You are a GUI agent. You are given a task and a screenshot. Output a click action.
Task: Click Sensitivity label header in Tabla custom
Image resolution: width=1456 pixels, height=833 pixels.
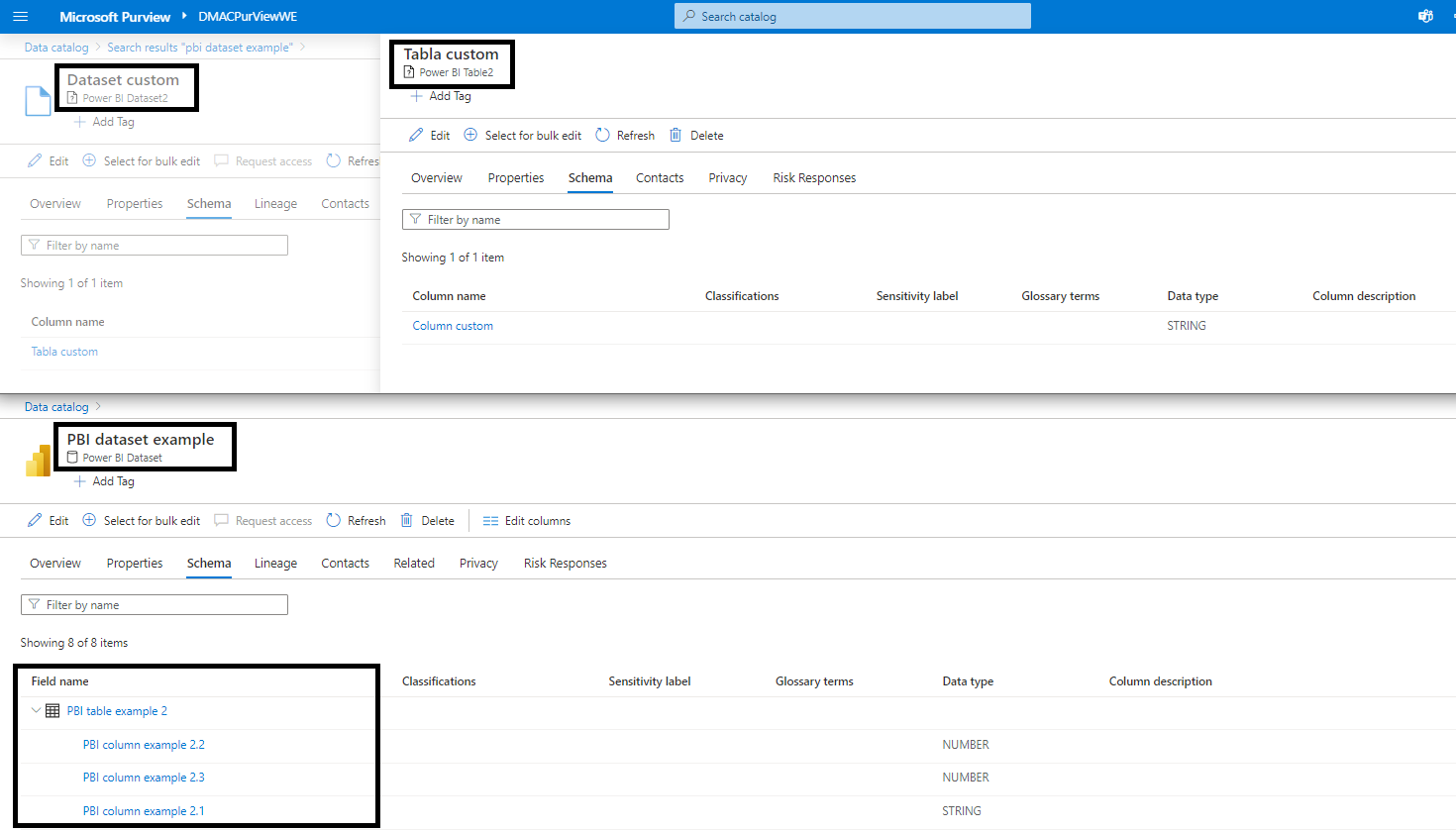pos(917,296)
